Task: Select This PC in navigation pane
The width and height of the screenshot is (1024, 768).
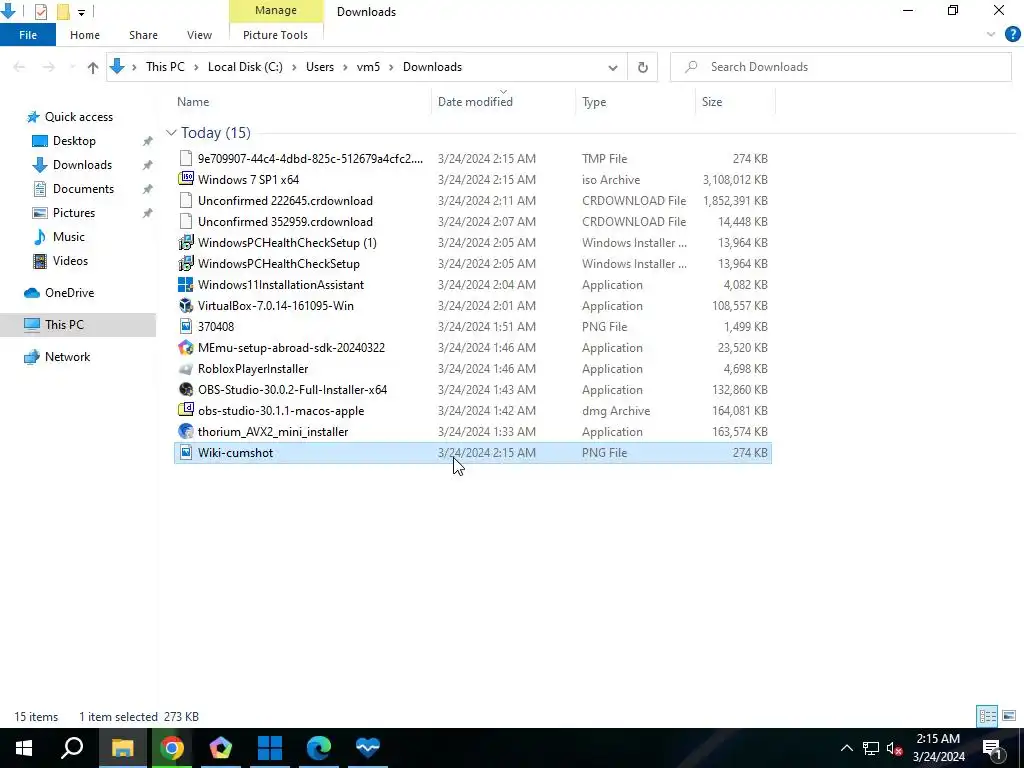Action: point(64,325)
